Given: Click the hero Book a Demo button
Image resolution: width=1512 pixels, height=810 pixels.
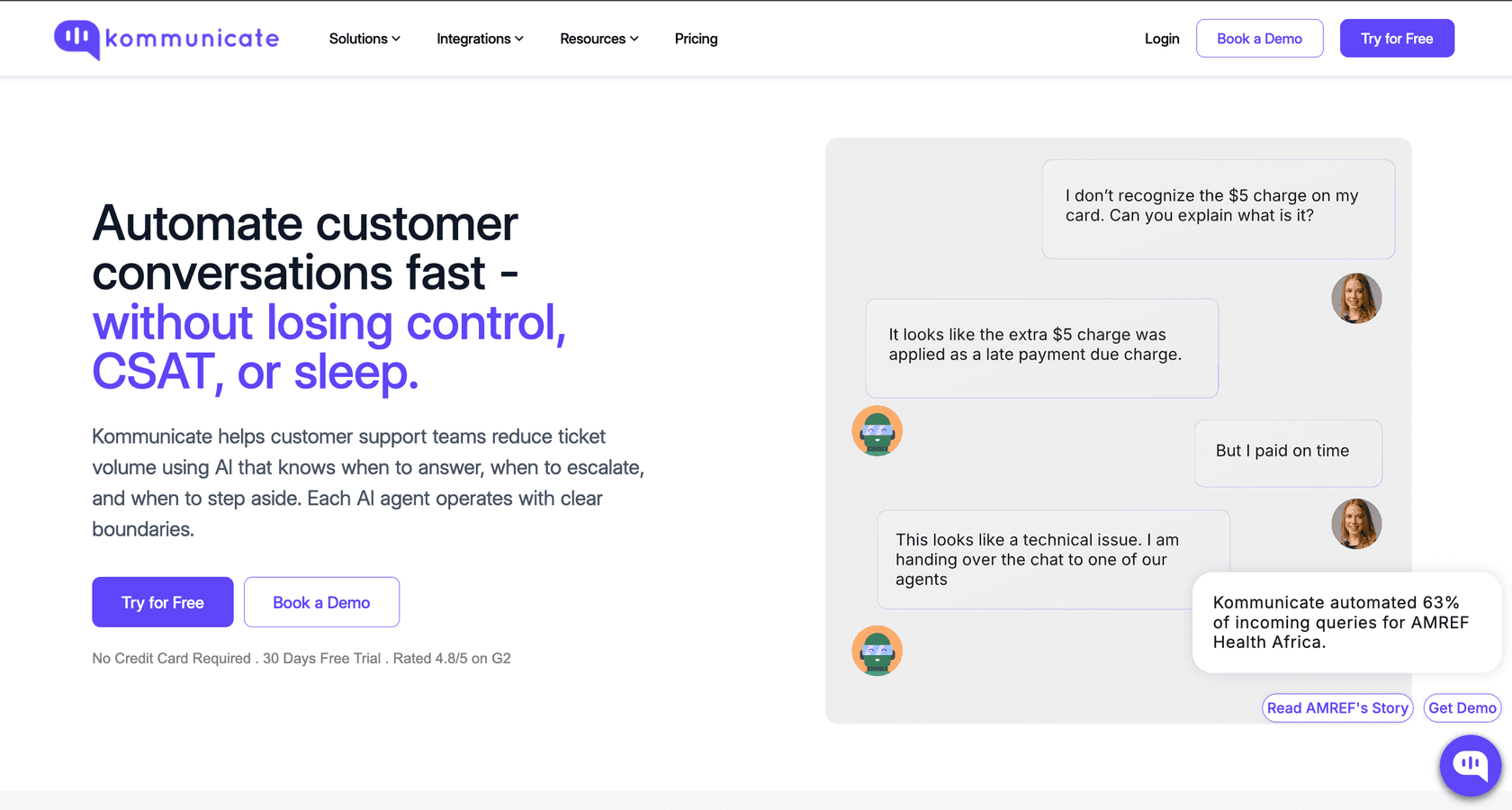Looking at the screenshot, I should pyautogui.click(x=321, y=602).
